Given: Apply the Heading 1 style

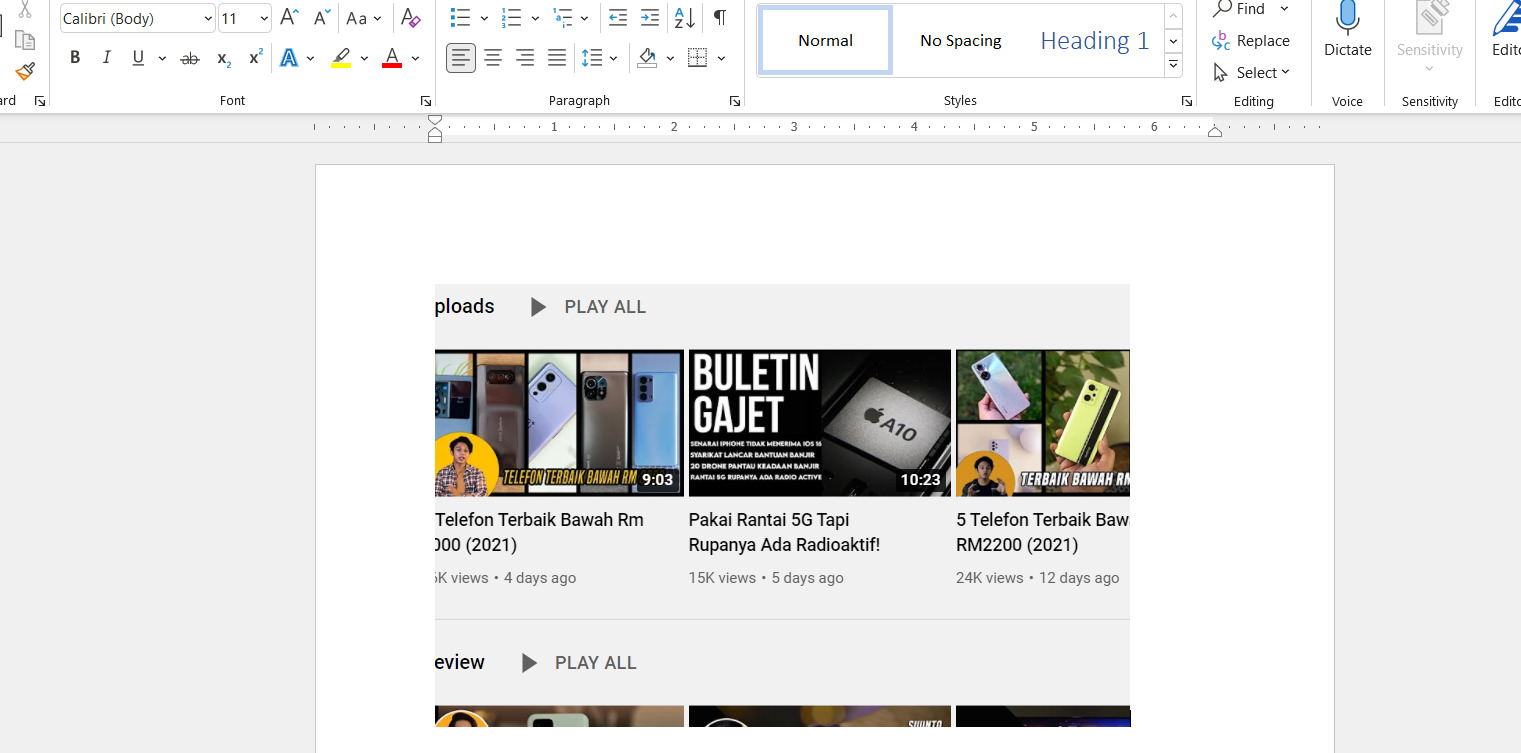Looking at the screenshot, I should click(1094, 41).
